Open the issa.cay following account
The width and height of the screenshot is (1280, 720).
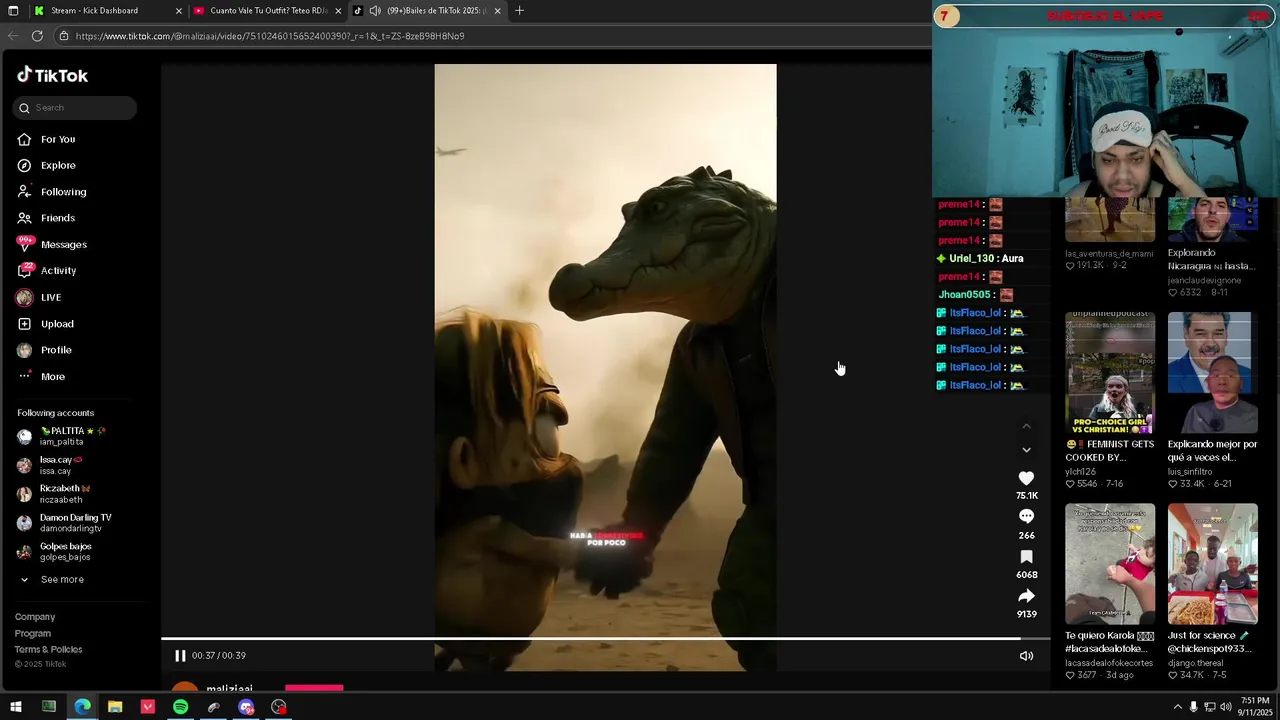pyautogui.click(x=50, y=465)
